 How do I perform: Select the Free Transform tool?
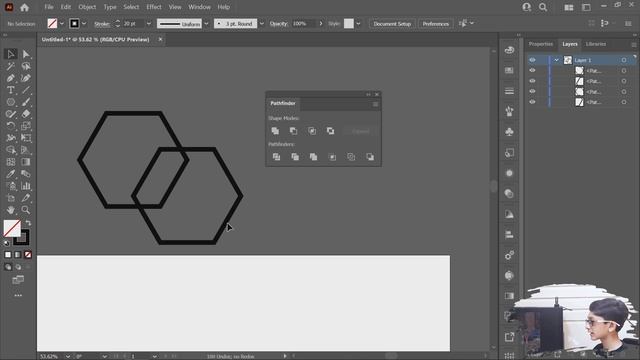pos(26,138)
